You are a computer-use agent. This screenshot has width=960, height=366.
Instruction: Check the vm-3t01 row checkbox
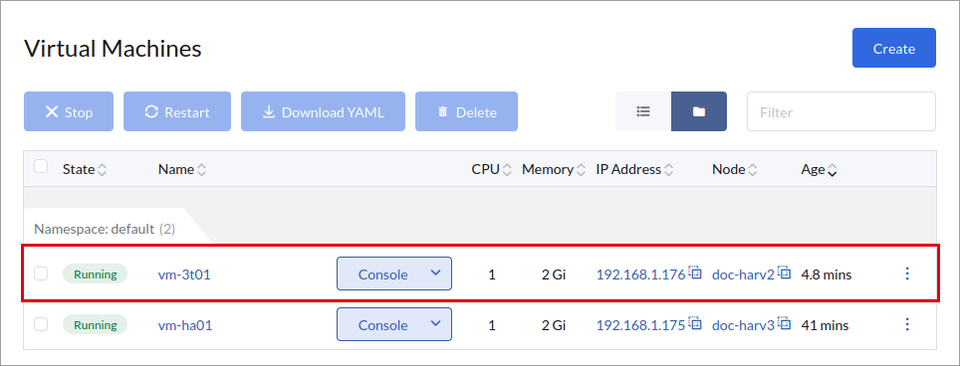pos(41,274)
